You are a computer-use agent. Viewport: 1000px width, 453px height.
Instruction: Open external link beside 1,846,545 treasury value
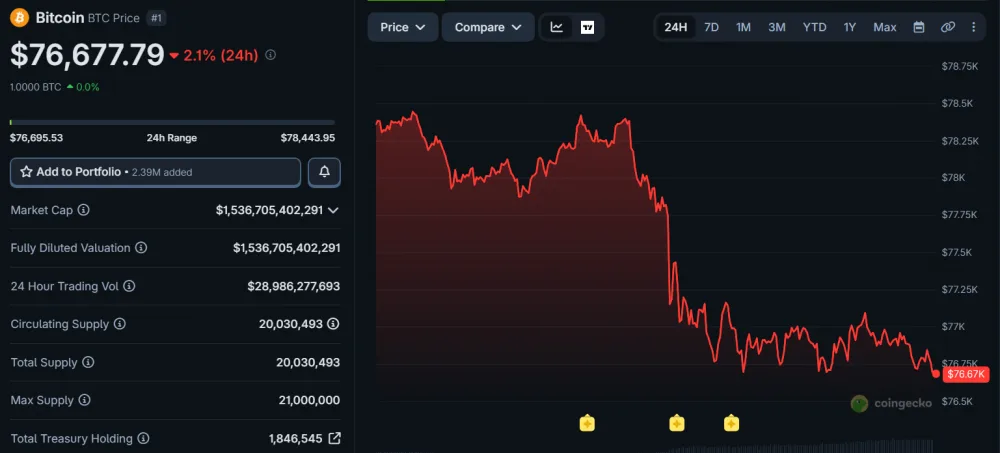pyautogui.click(x=334, y=438)
